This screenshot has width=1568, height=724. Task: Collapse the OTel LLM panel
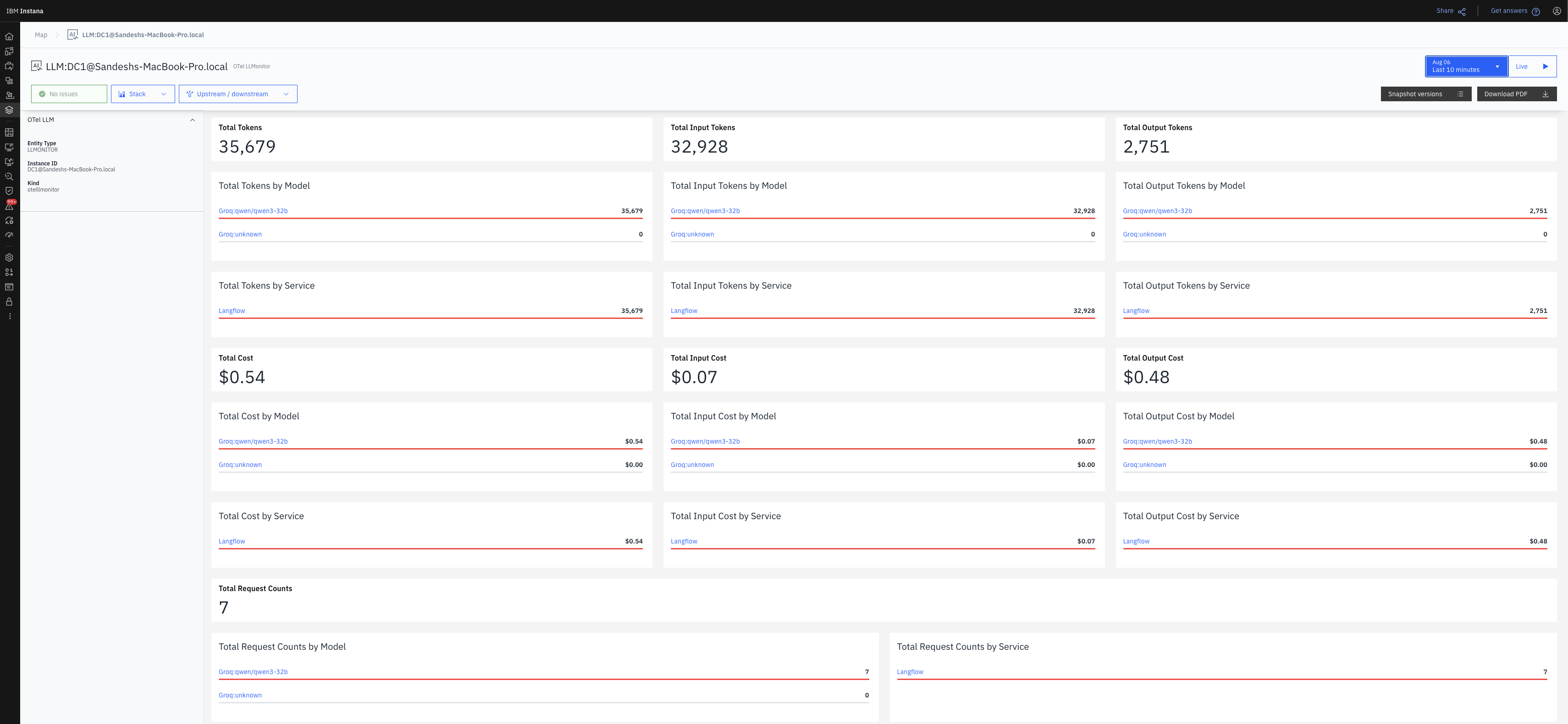point(193,120)
